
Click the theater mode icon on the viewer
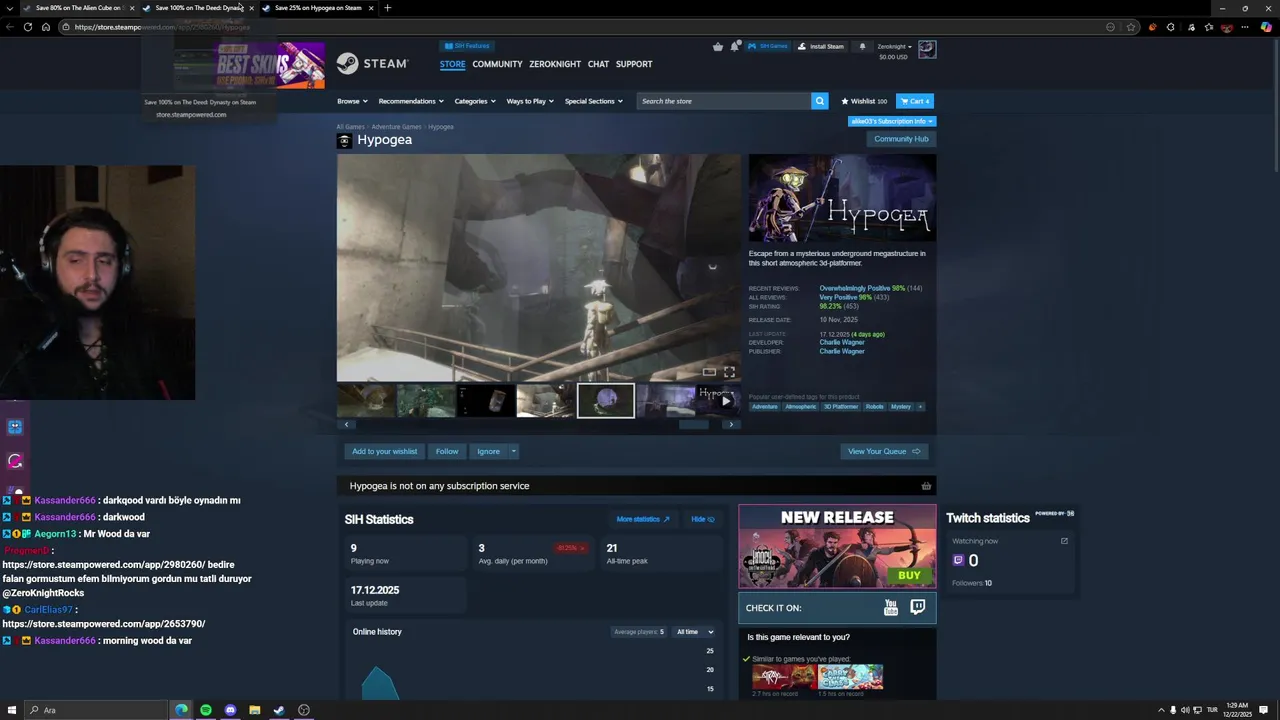709,372
